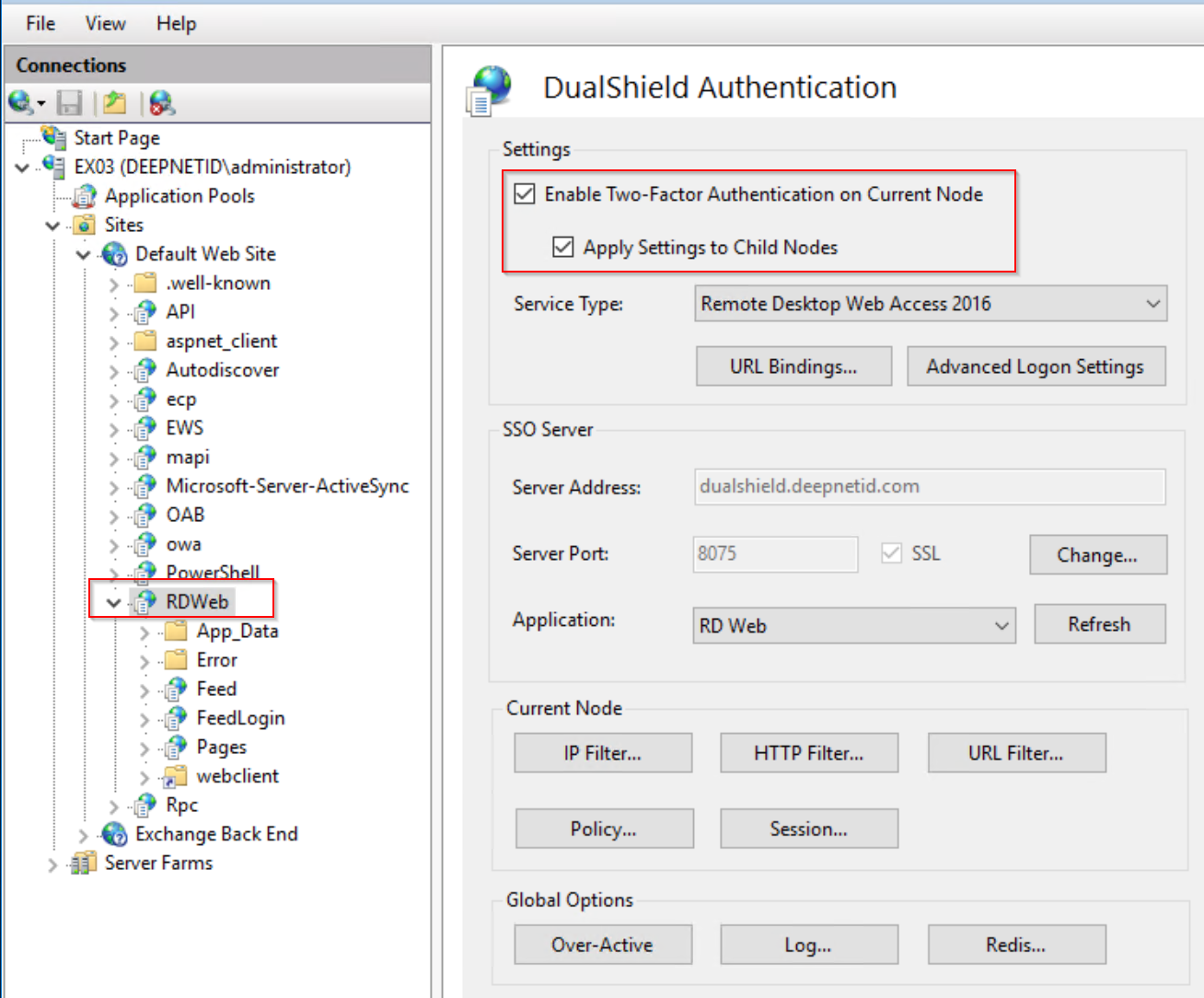Click the Create New Connection globe icon
Image resolution: width=1204 pixels, height=998 pixels.
20,103
